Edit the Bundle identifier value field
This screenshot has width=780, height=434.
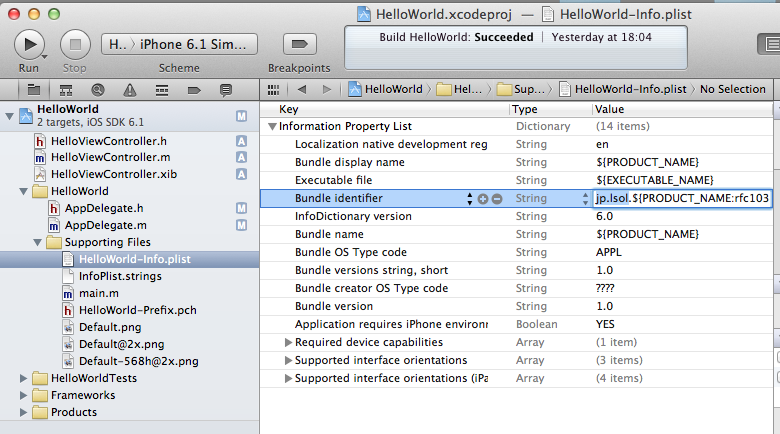(682, 199)
